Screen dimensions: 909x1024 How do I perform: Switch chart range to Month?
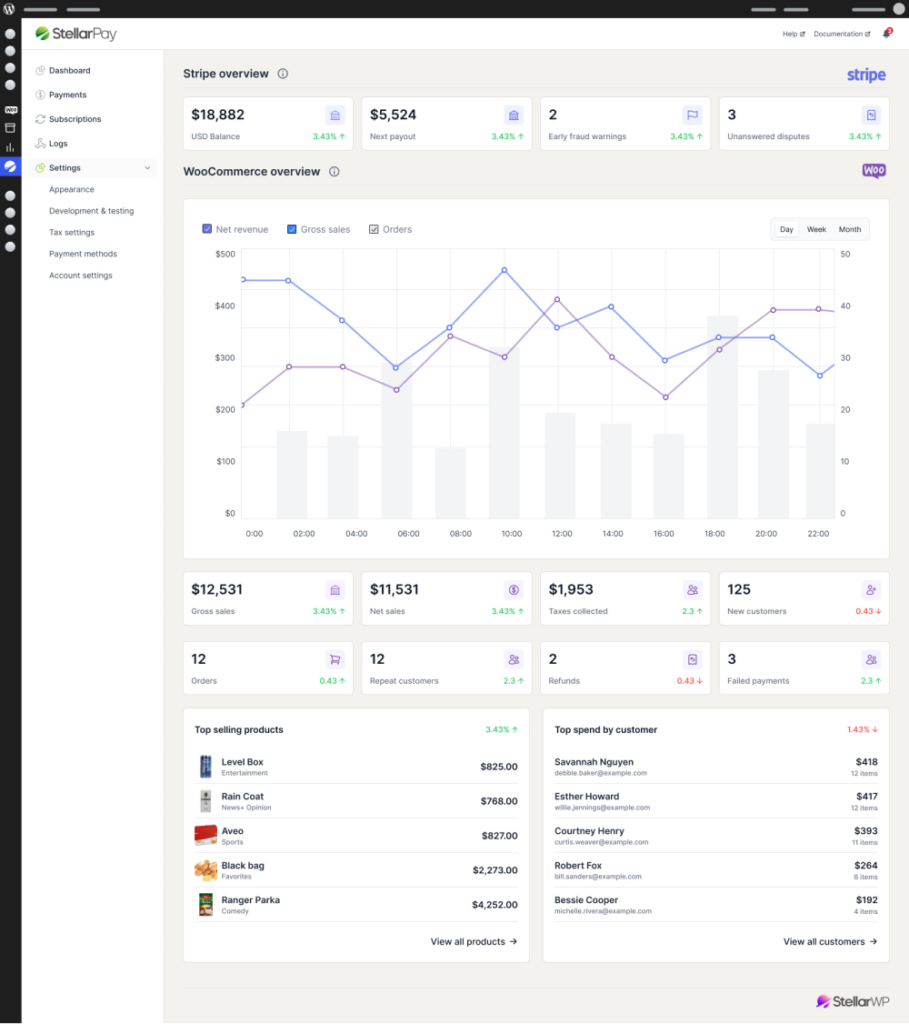(x=849, y=230)
